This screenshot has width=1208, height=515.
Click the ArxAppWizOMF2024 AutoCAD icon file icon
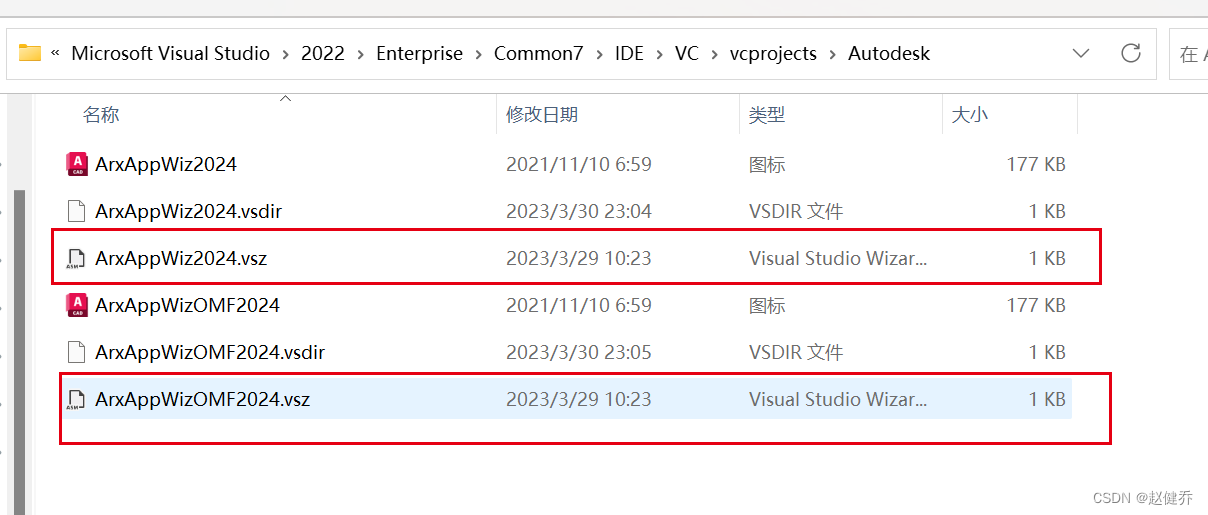(77, 305)
